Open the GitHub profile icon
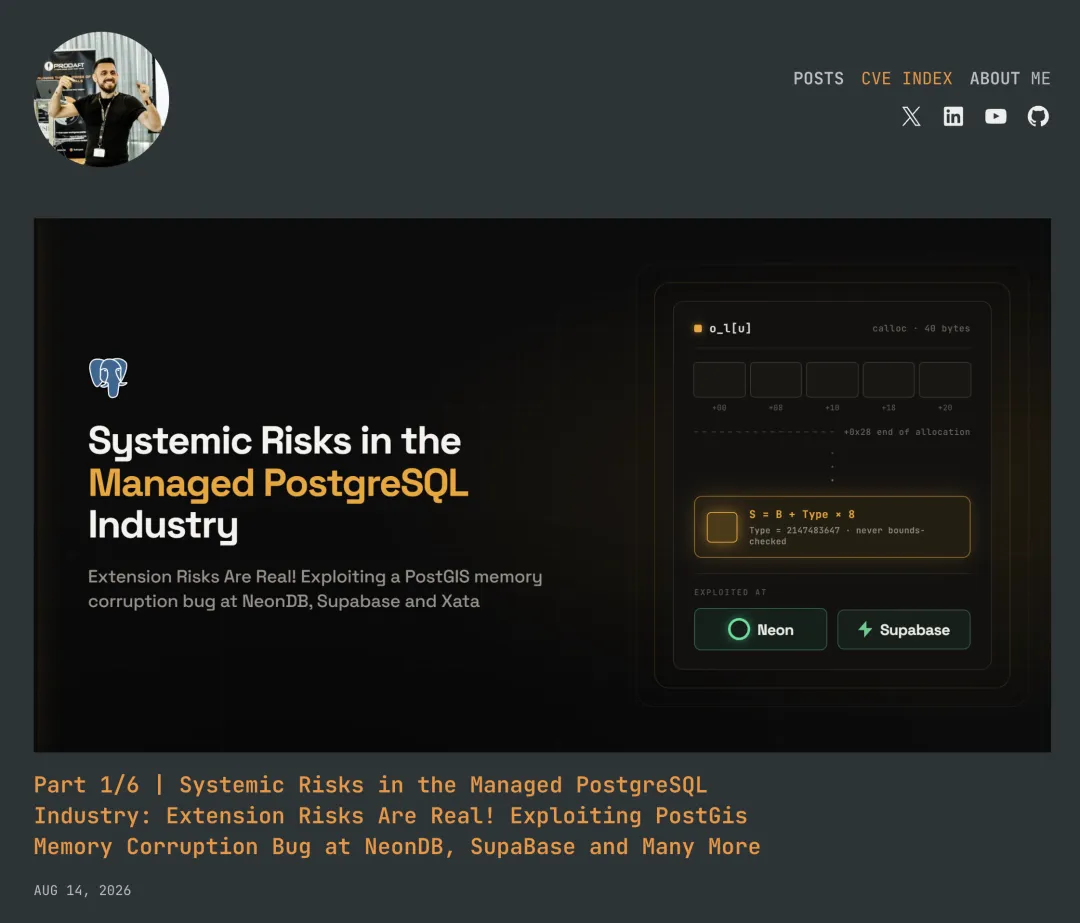The height and width of the screenshot is (923, 1080). click(x=1038, y=116)
